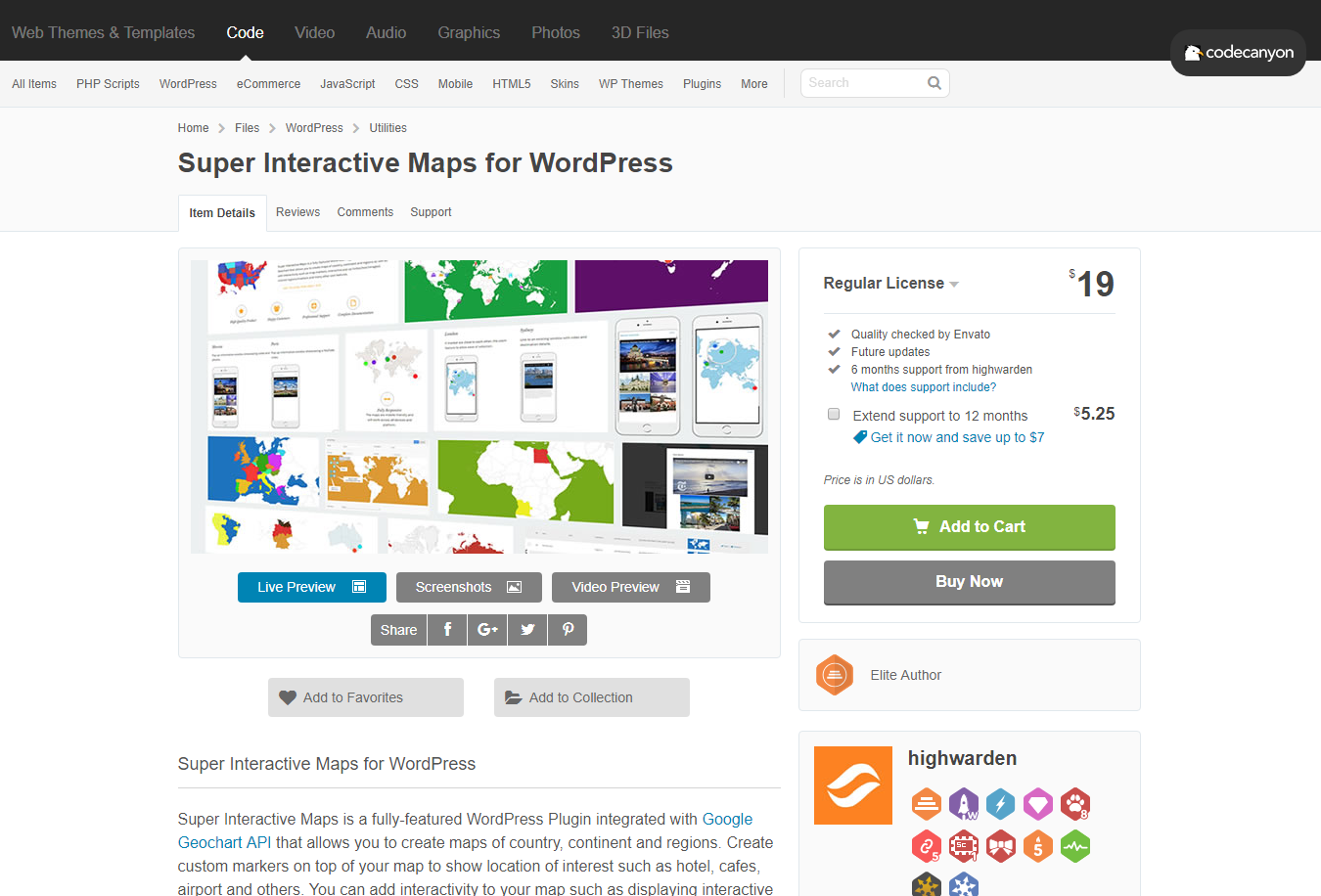Share via Google Plus icon
1321x896 pixels.
pyautogui.click(x=487, y=630)
